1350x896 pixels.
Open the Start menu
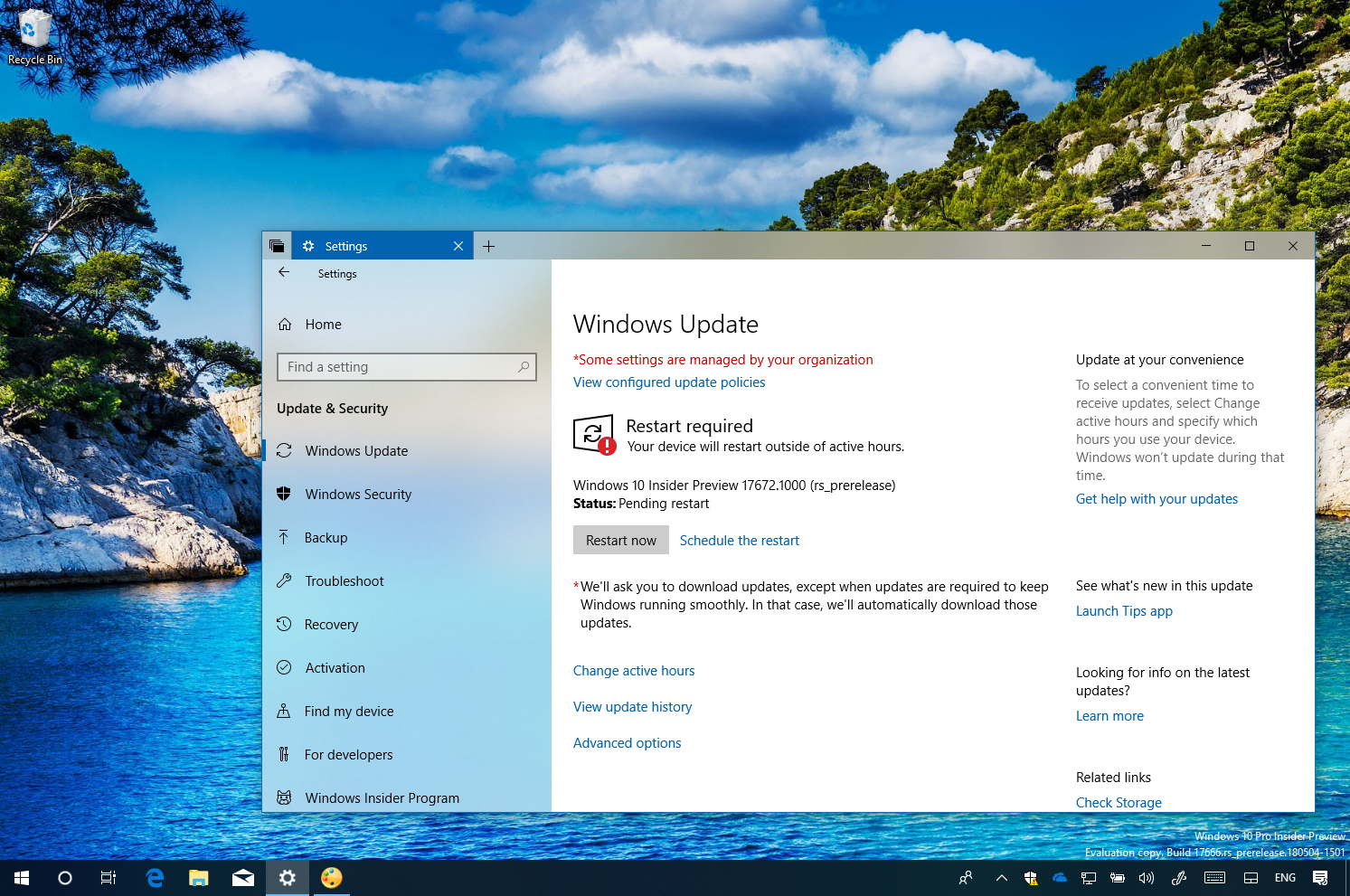pyautogui.click(x=22, y=878)
